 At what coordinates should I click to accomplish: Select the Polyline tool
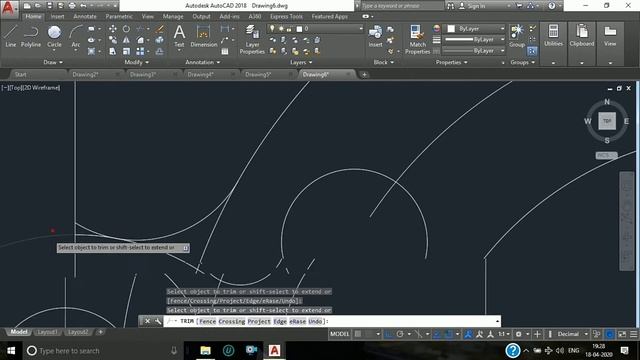tap(31, 36)
